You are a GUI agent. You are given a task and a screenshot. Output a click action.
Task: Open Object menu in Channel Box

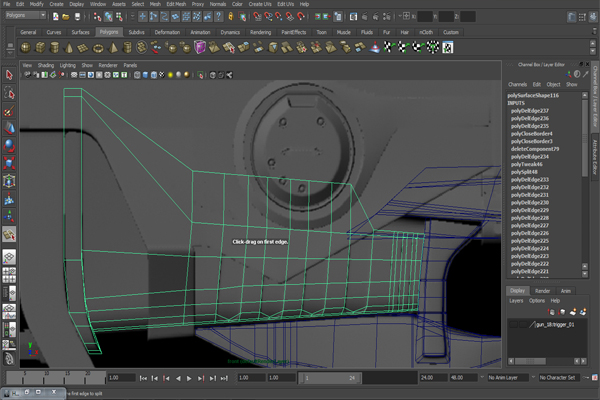pos(553,85)
